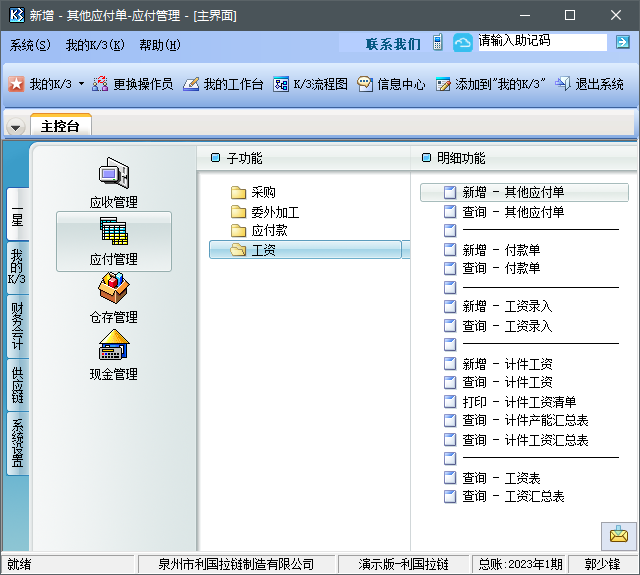
Task: Open the 帮助(H) menu
Action: (x=160, y=45)
